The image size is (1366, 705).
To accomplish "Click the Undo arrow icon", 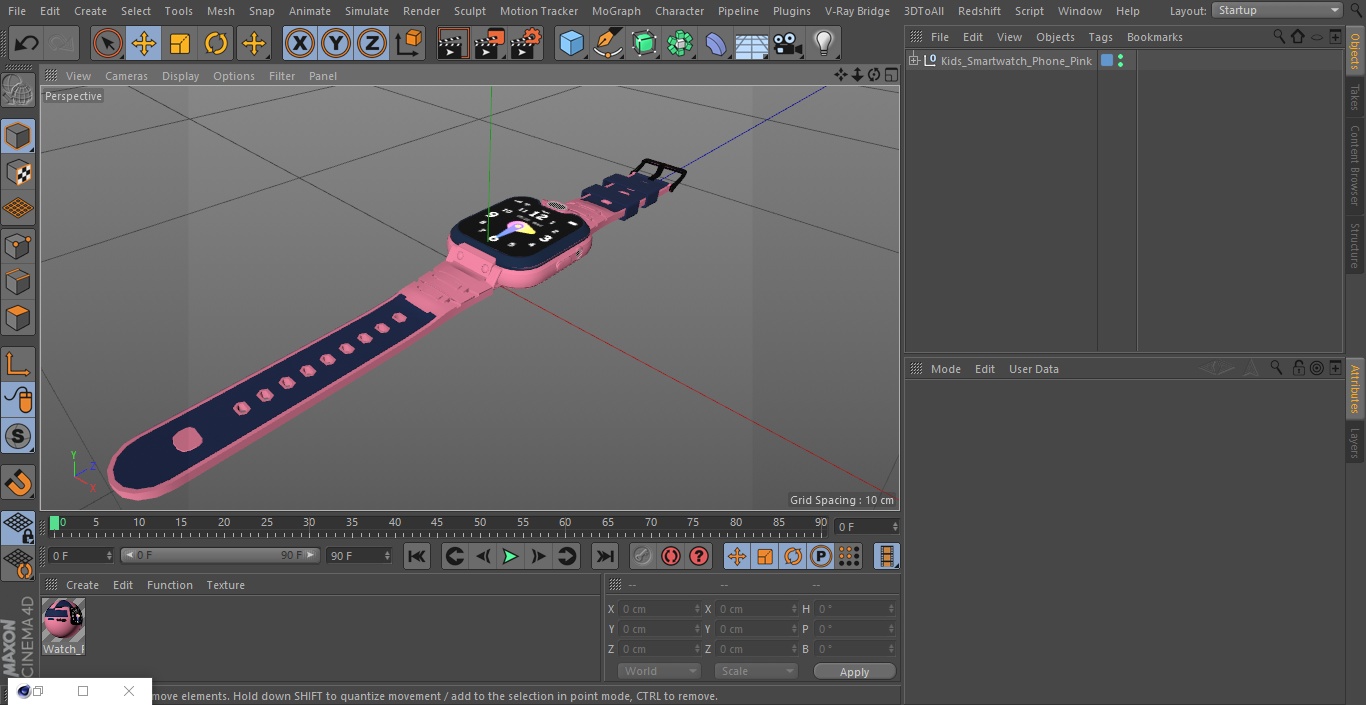I will (x=27, y=43).
